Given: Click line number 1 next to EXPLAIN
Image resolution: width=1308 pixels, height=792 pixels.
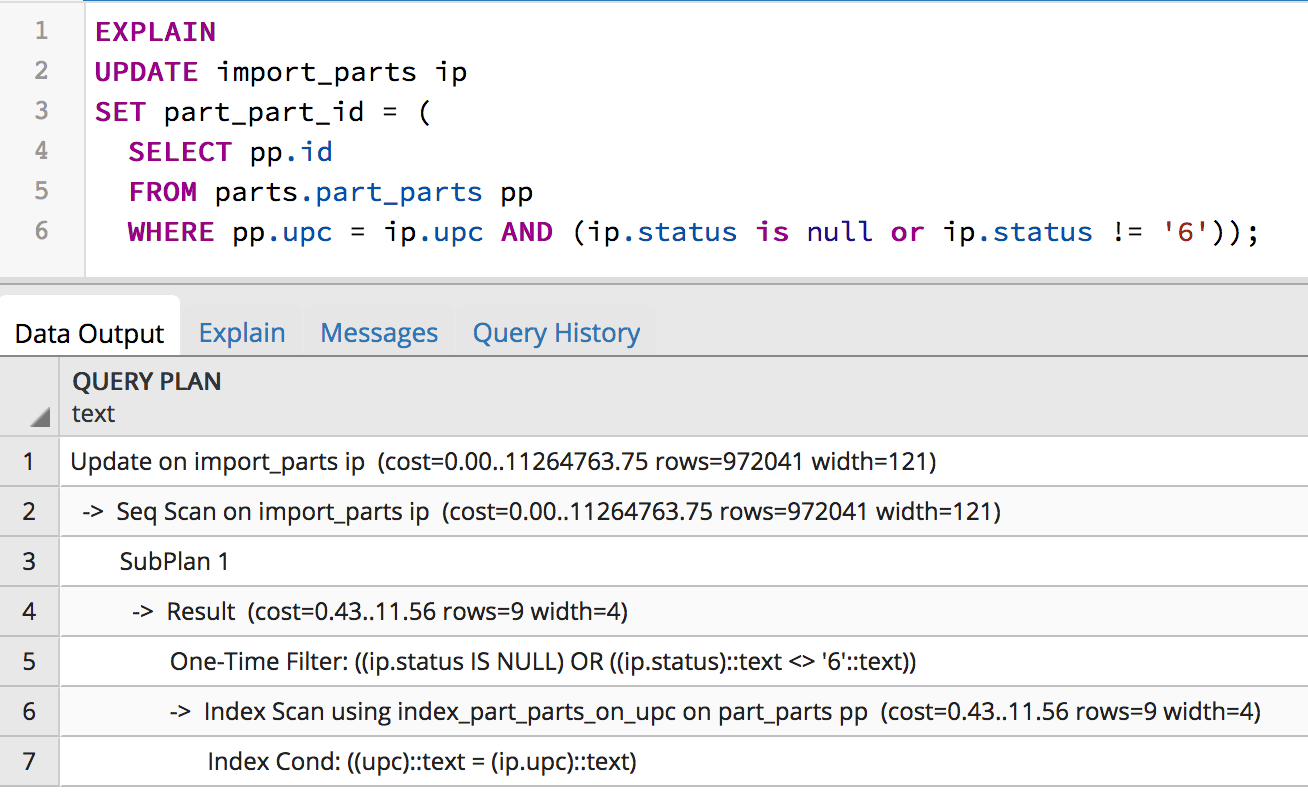Looking at the screenshot, I should pyautogui.click(x=40, y=31).
